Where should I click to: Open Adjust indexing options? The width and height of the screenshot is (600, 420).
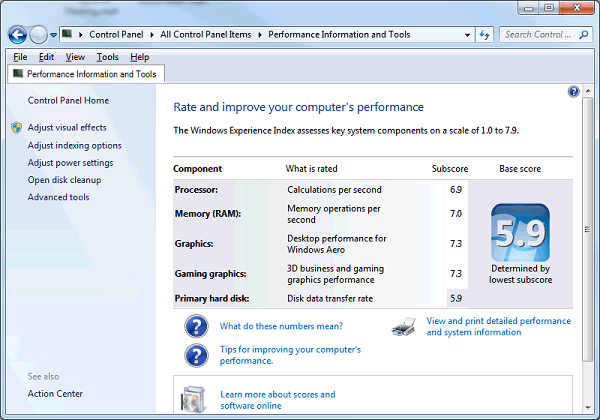(74, 145)
